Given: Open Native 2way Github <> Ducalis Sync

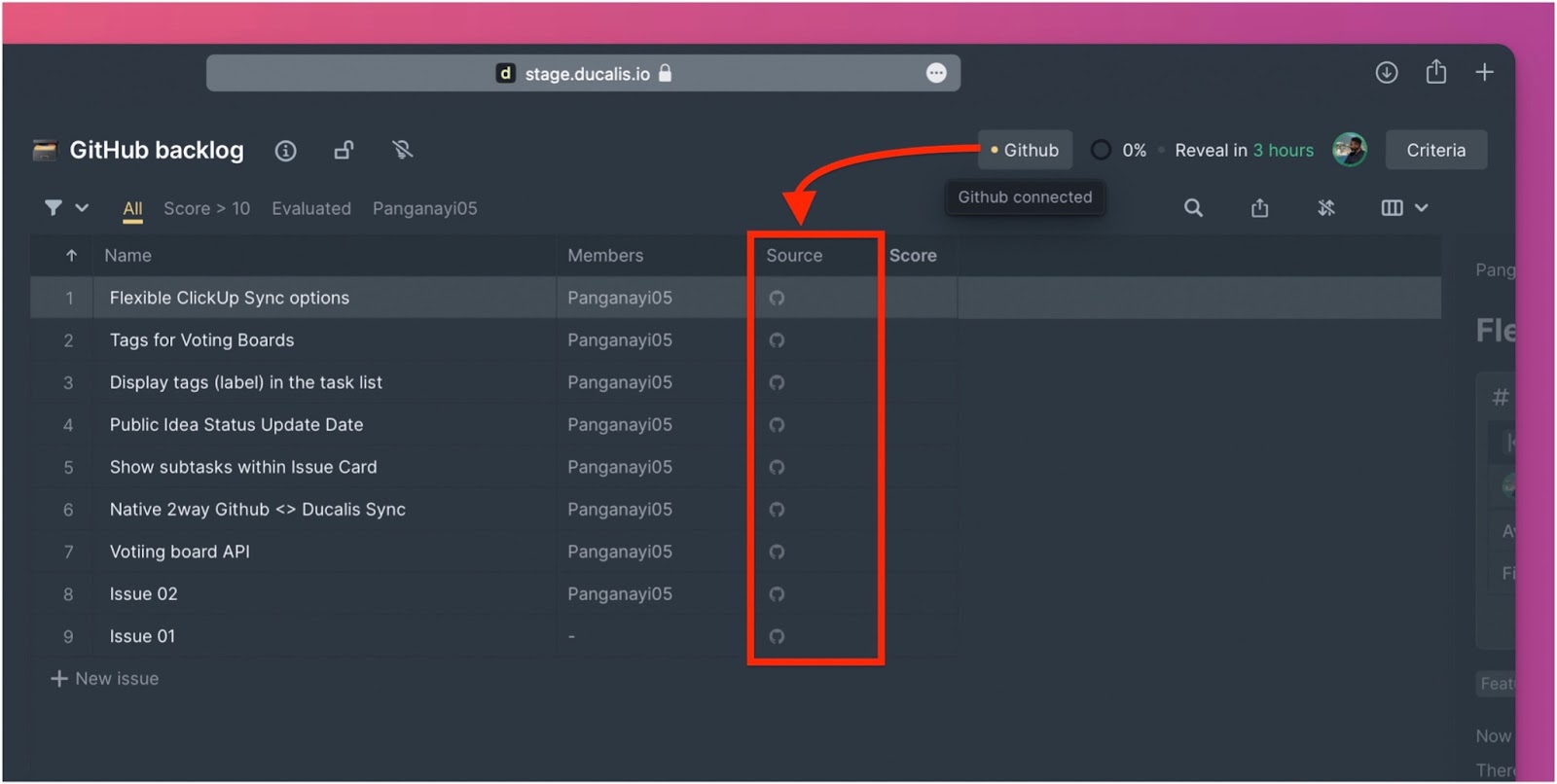Looking at the screenshot, I should tap(257, 509).
